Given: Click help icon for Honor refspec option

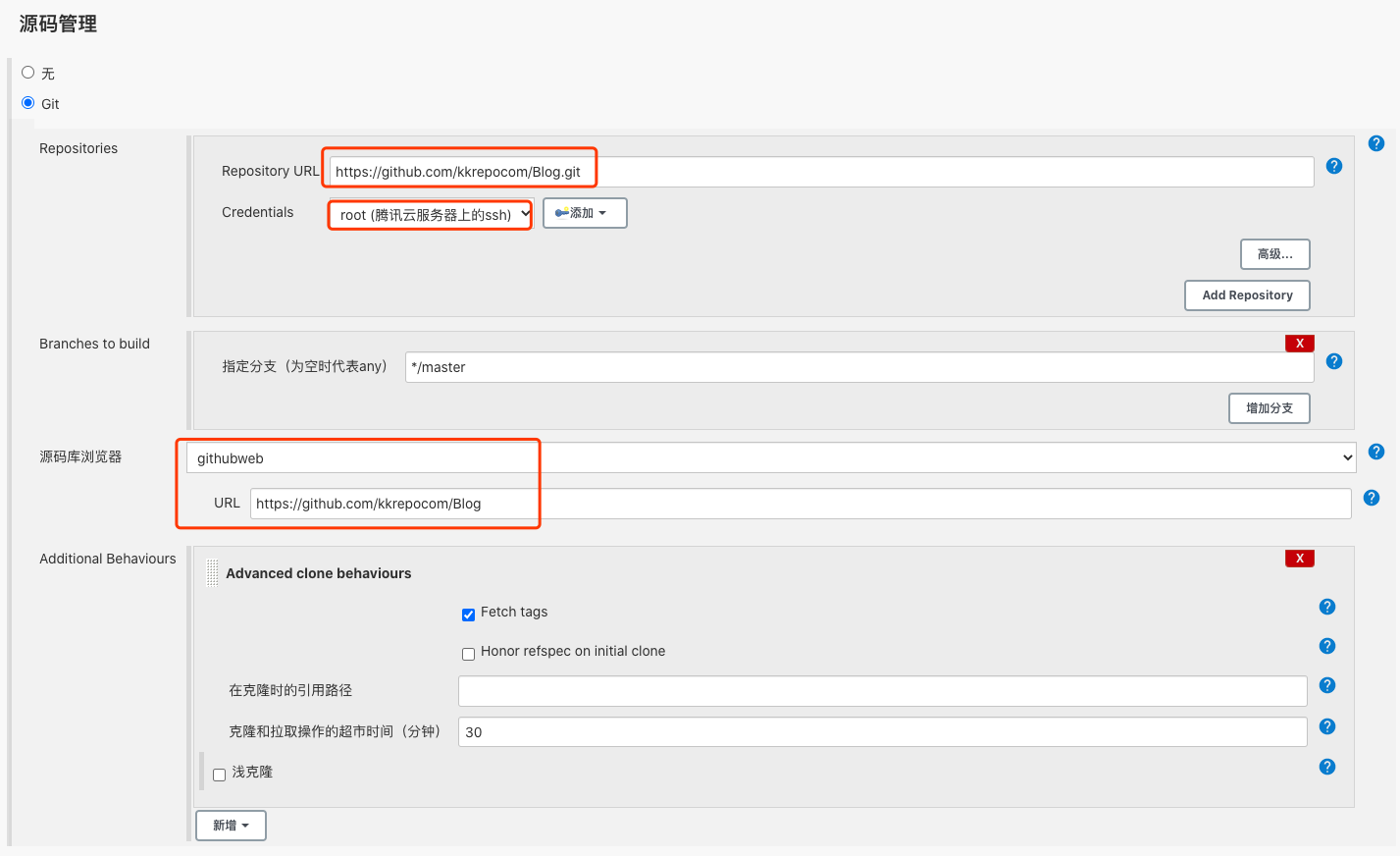Looking at the screenshot, I should tap(1326, 646).
